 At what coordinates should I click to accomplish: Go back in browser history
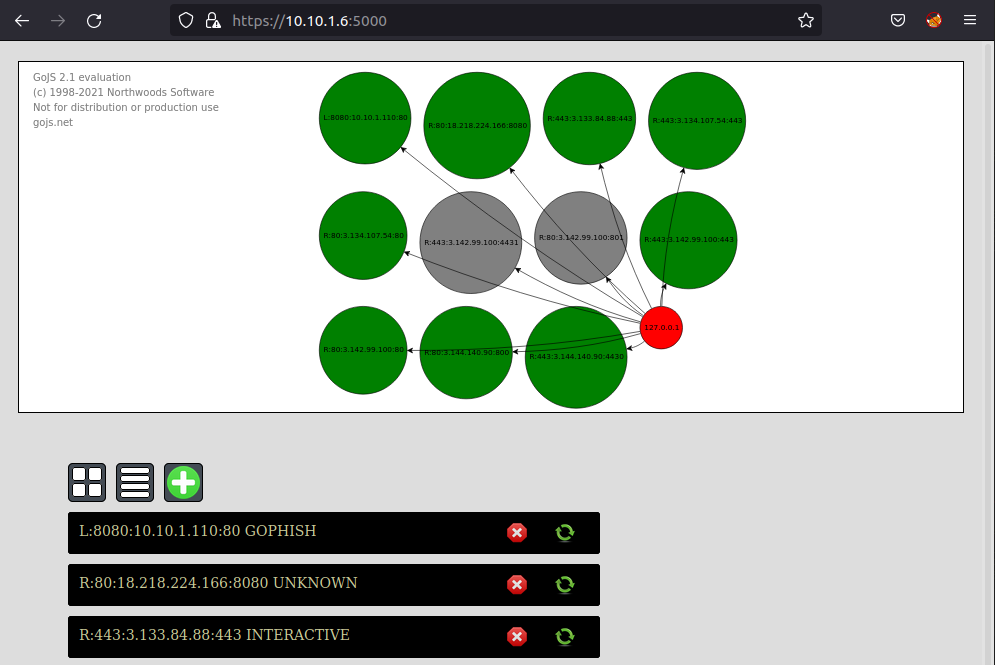coord(22,21)
